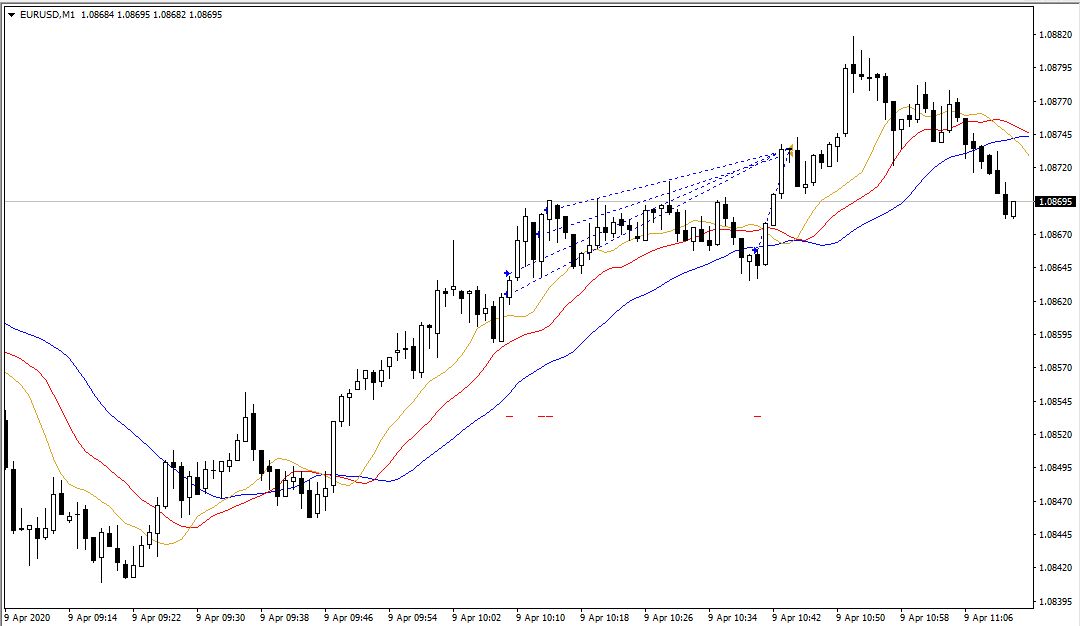
Task: Click the blue trade entry arrow below the 10:34 candles
Action: (756, 250)
